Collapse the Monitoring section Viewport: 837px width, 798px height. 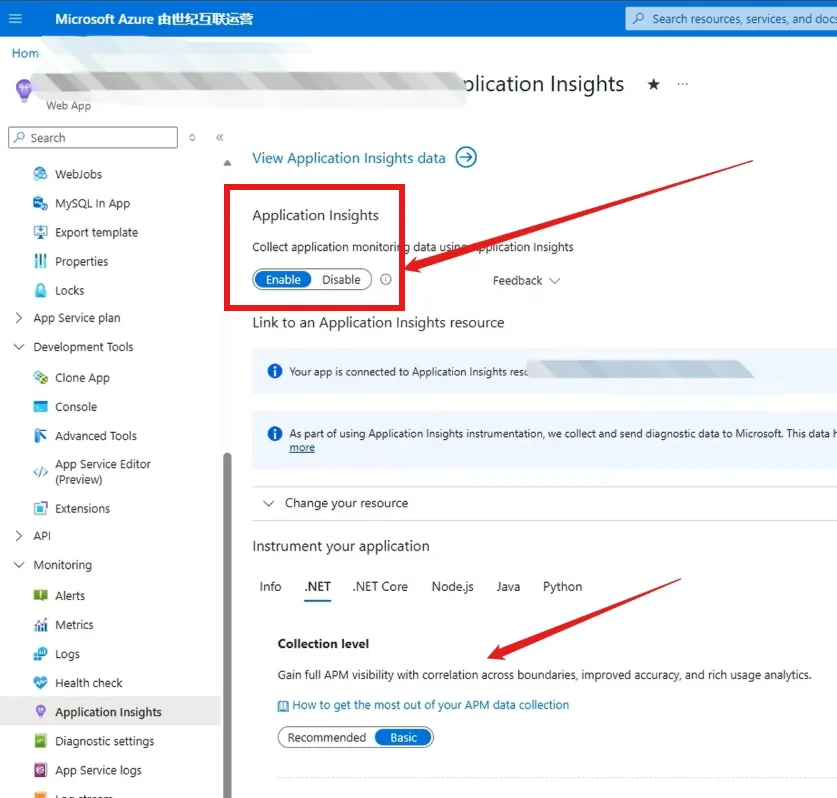[x=19, y=565]
